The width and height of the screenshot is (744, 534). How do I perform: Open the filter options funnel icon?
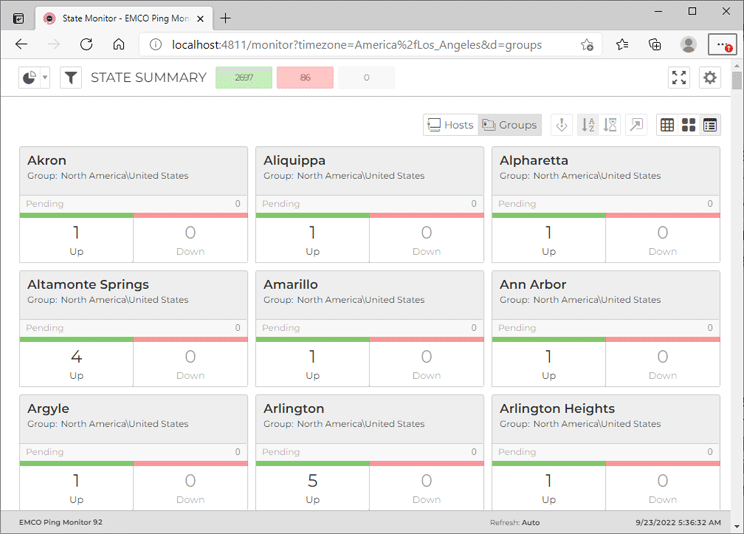pos(70,78)
